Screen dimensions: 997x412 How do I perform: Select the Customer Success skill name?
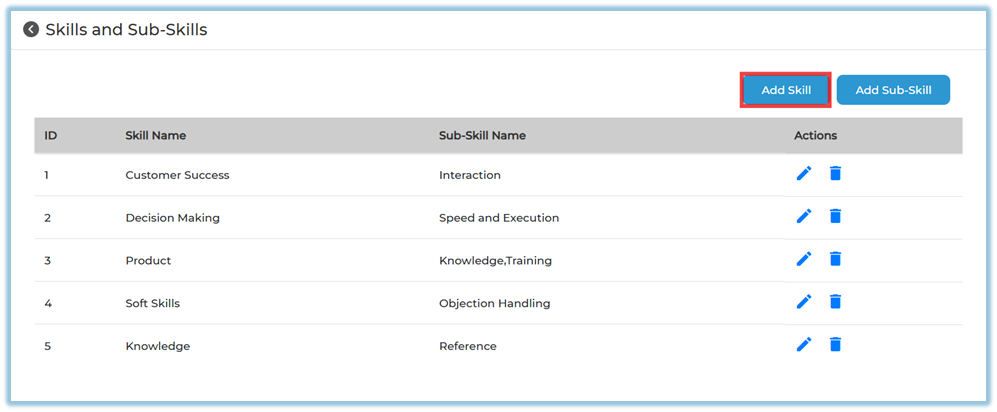coord(177,175)
